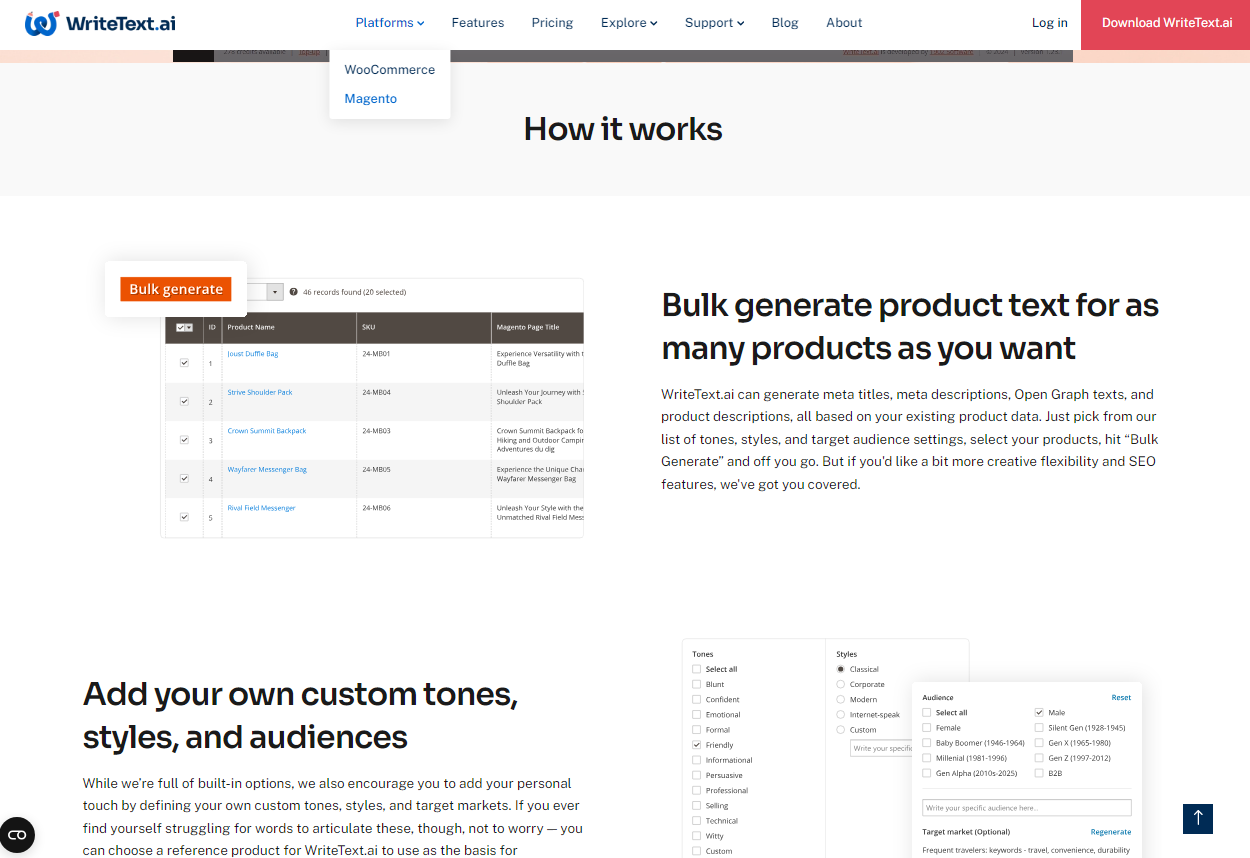This screenshot has width=1250, height=858.
Task: Tick Select all under Tones
Action: point(696,670)
